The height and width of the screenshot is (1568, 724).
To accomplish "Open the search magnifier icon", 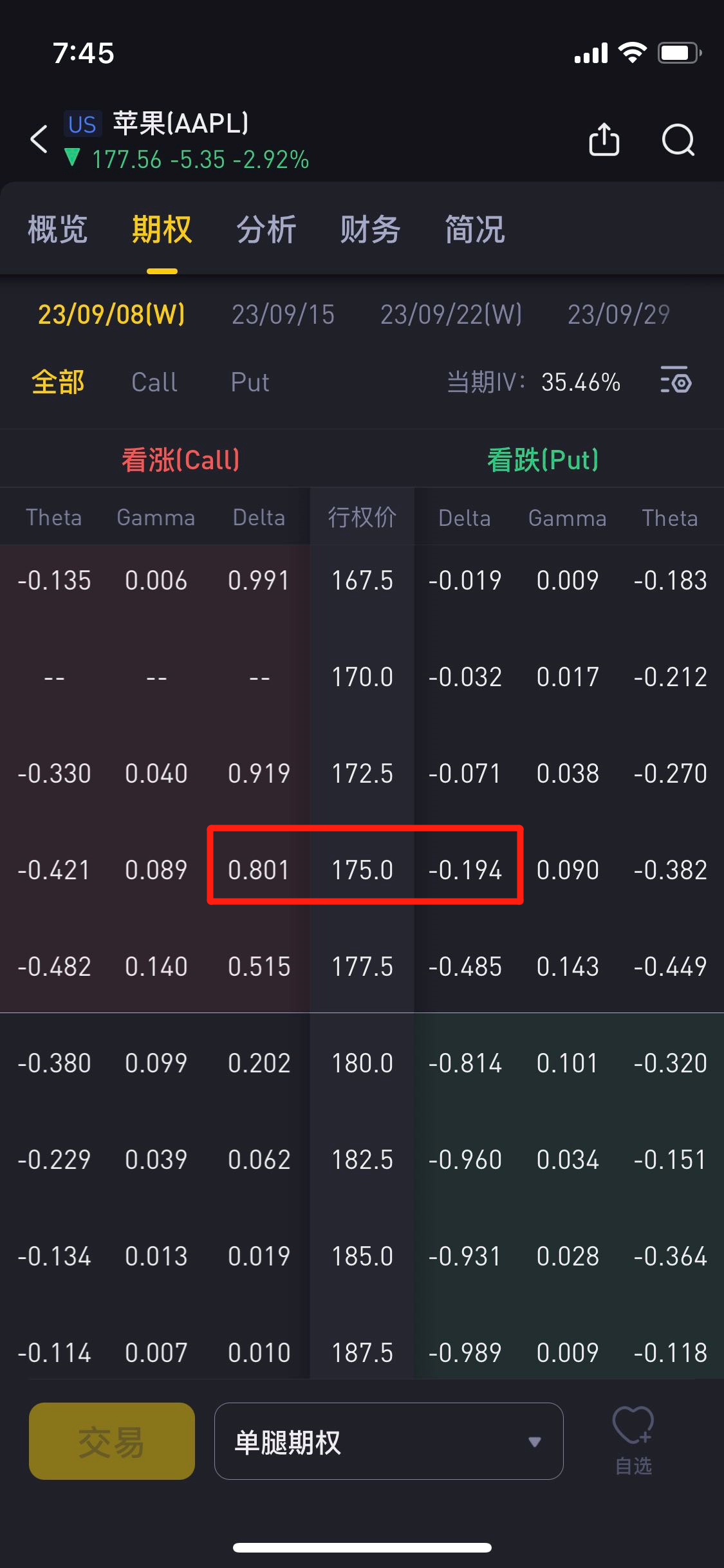I will point(678,139).
